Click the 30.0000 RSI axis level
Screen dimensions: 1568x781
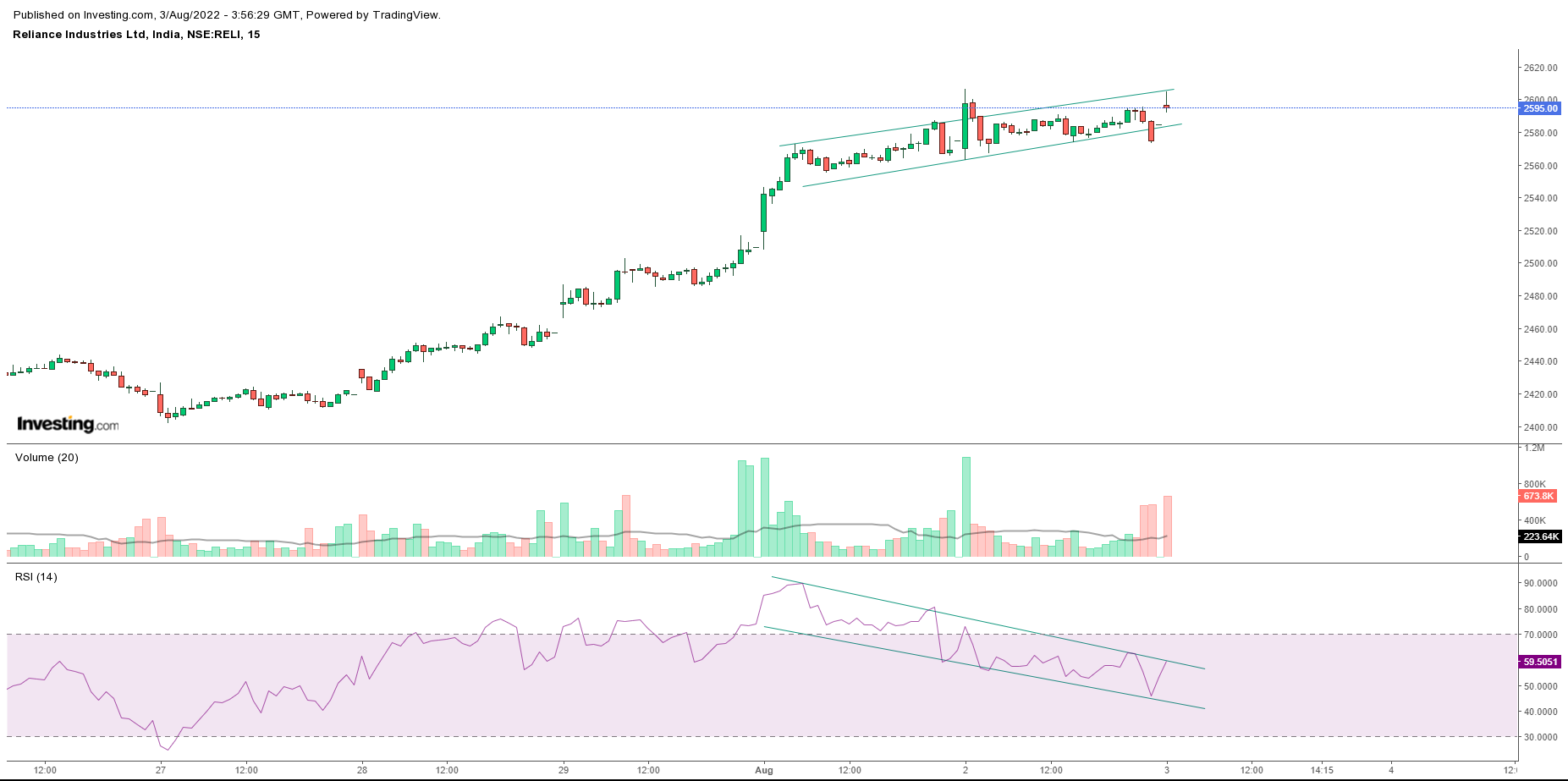click(x=1540, y=737)
